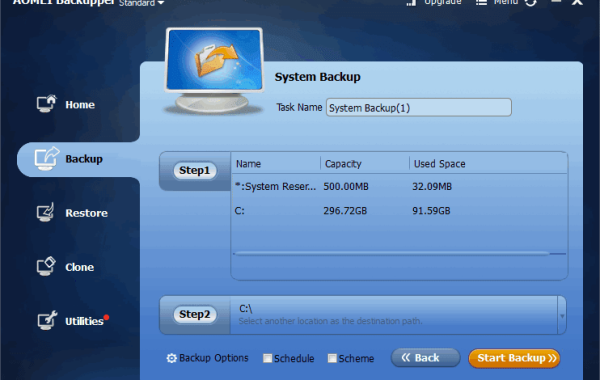
Task: Click the Scheme label text
Action: click(356, 359)
